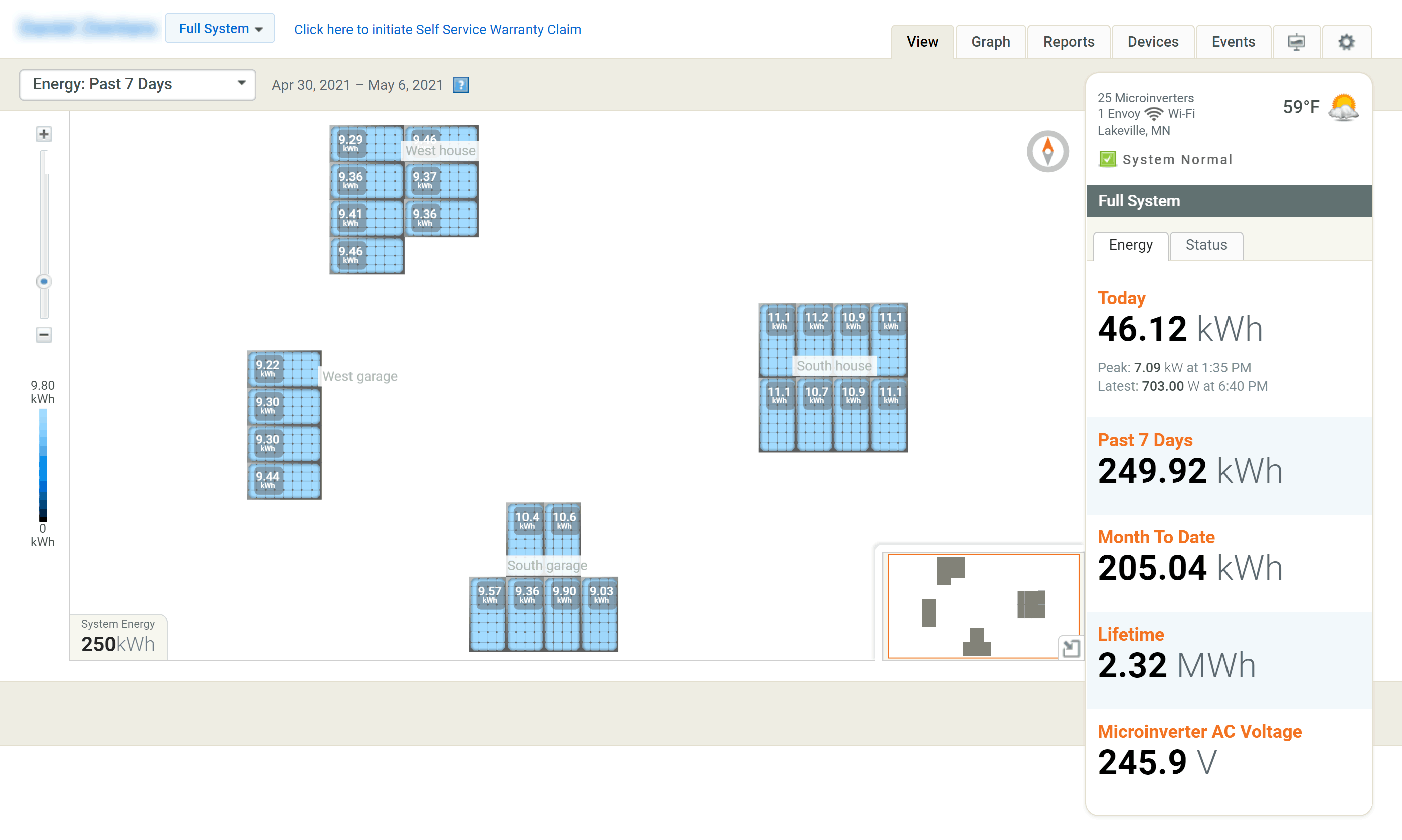Image resolution: width=1402 pixels, height=840 pixels.
Task: Click the zoom slider handle
Action: pyautogui.click(x=44, y=281)
